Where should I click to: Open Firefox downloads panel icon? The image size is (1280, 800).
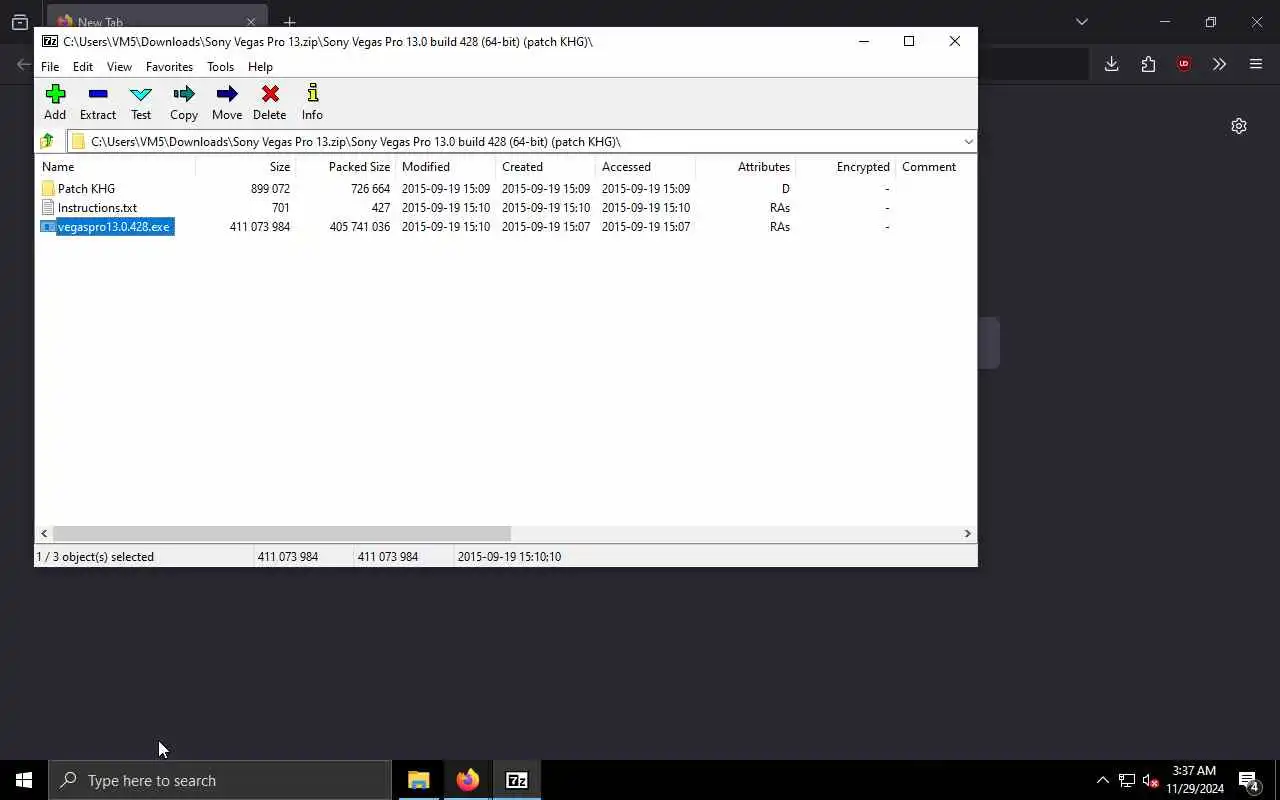pyautogui.click(x=1111, y=64)
